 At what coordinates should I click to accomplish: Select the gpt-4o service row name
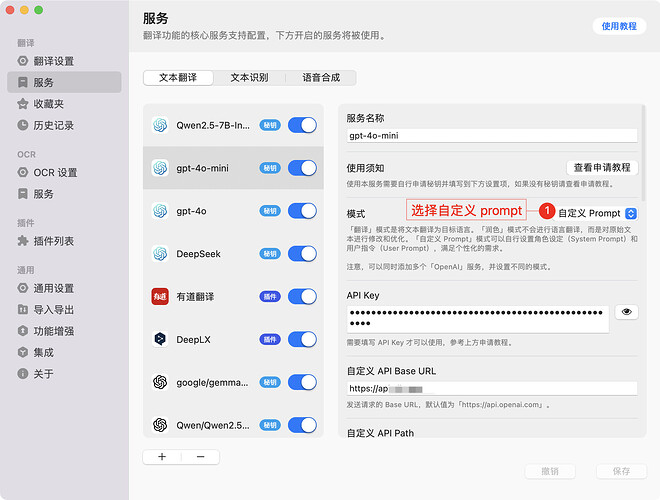pyautogui.click(x=191, y=211)
